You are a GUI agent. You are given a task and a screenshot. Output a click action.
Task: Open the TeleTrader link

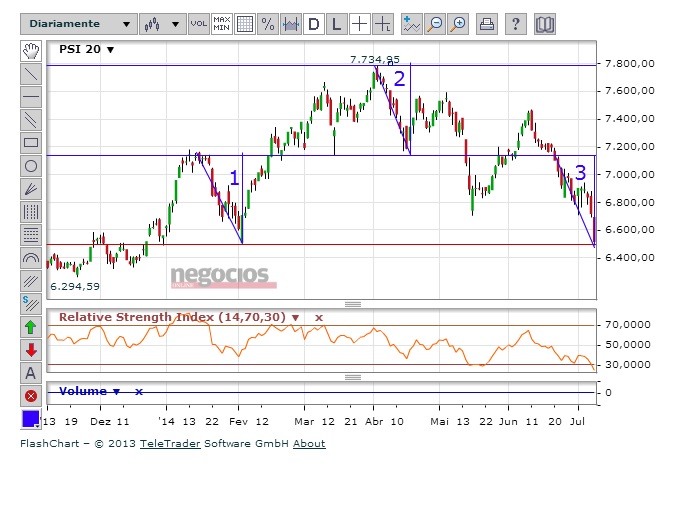pos(170,443)
